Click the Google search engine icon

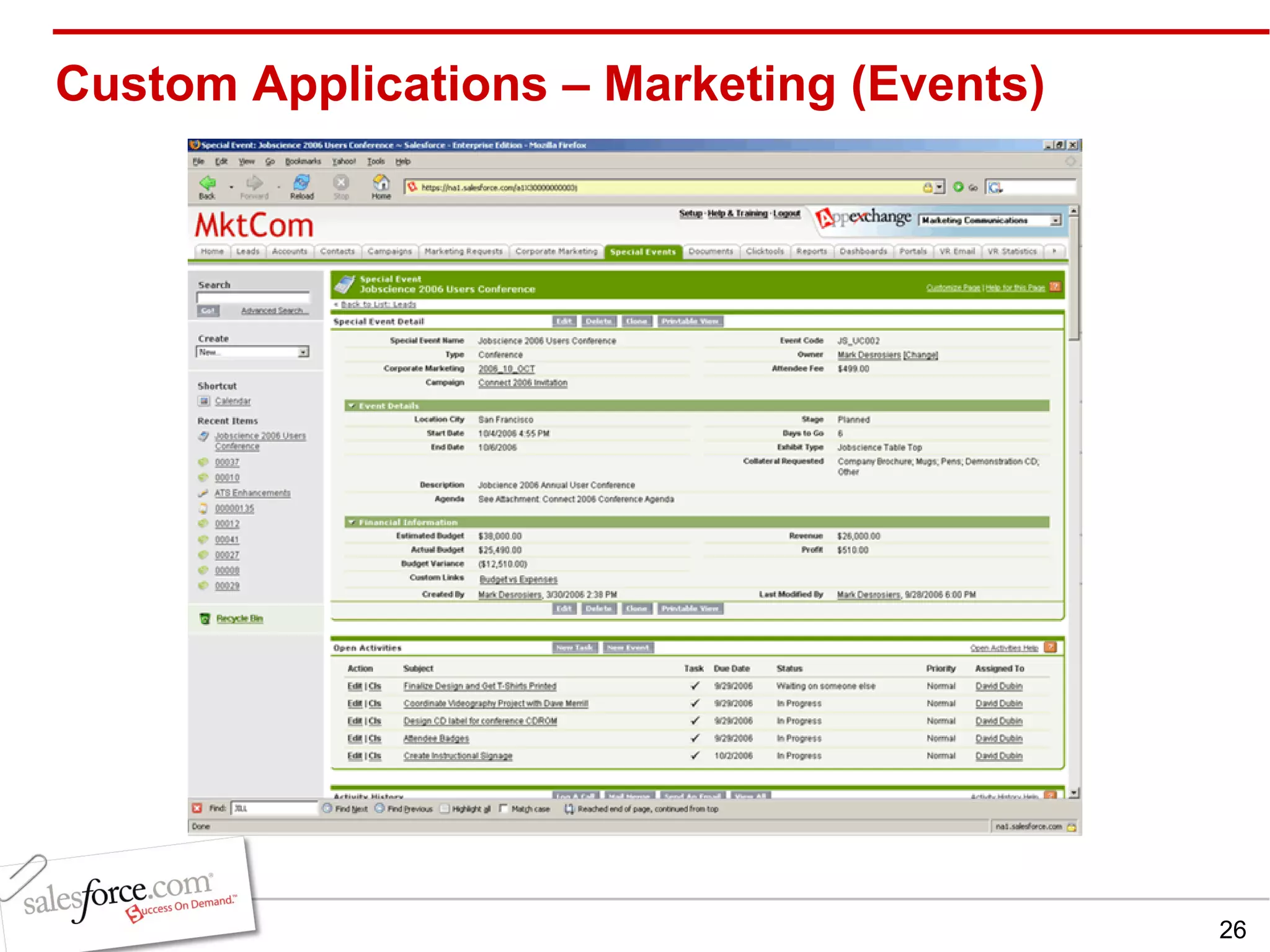(x=995, y=188)
